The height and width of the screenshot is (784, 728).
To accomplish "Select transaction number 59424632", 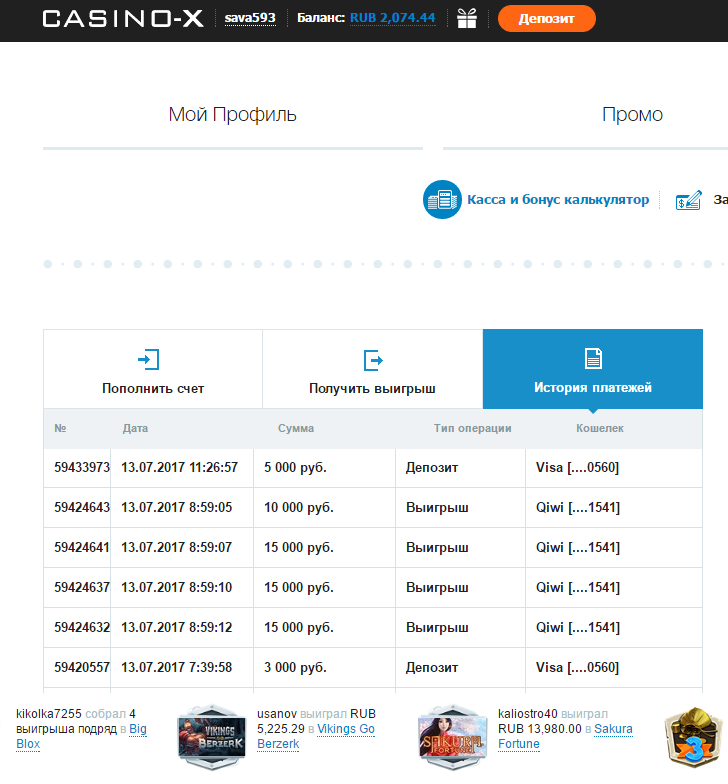I will point(82,628).
